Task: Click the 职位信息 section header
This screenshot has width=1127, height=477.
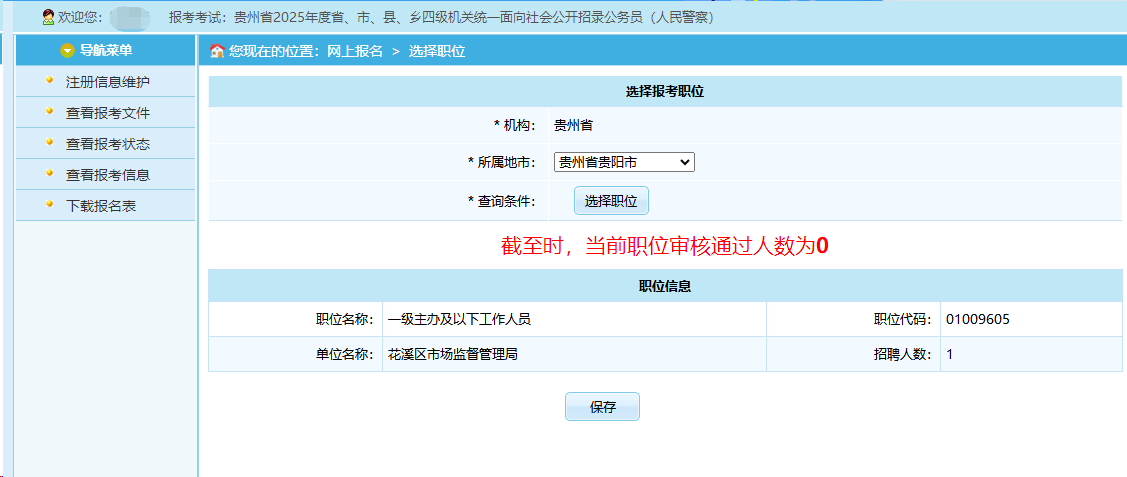Action: [665, 286]
